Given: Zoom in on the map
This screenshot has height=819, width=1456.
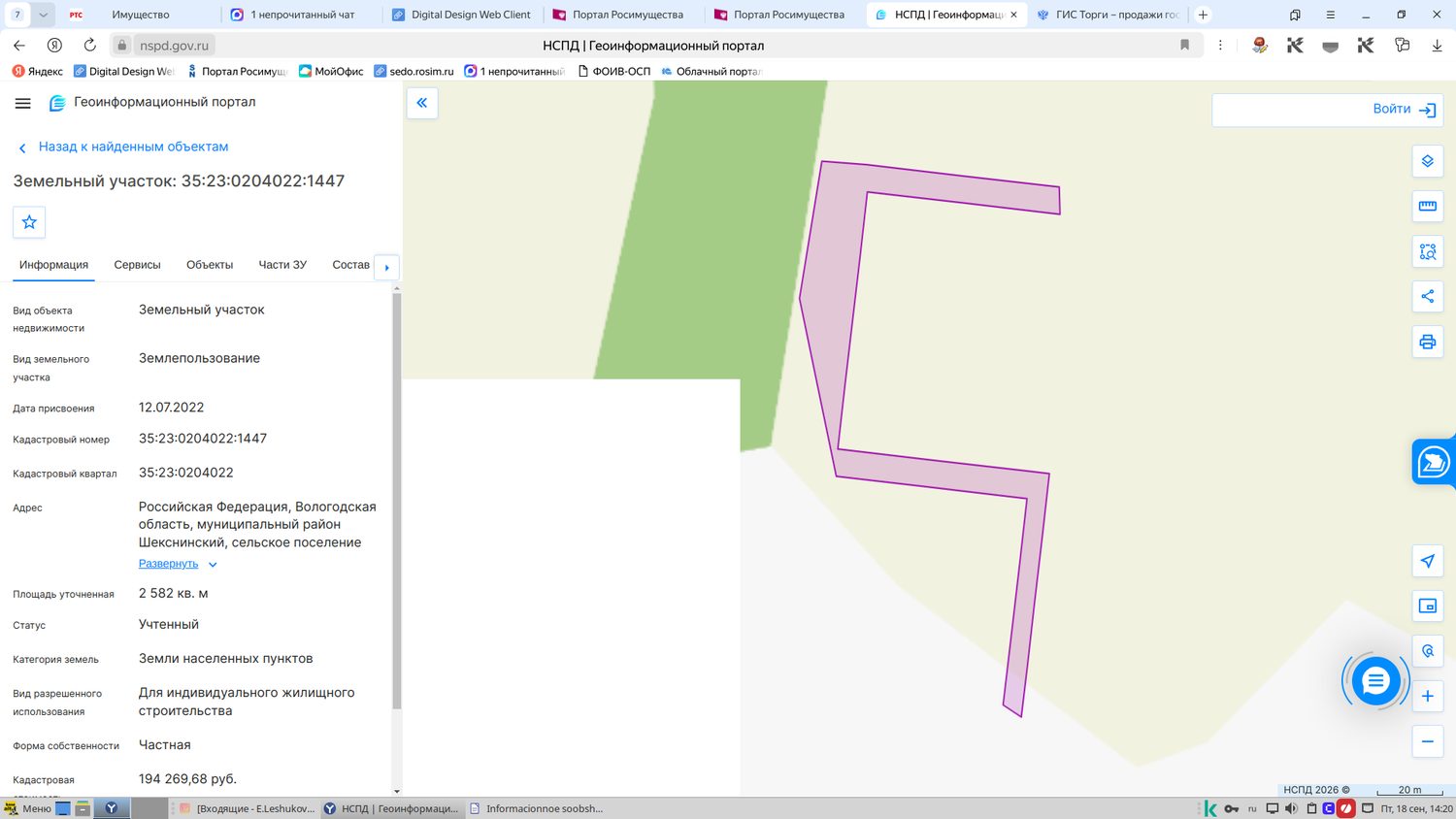Looking at the screenshot, I should 1427,696.
